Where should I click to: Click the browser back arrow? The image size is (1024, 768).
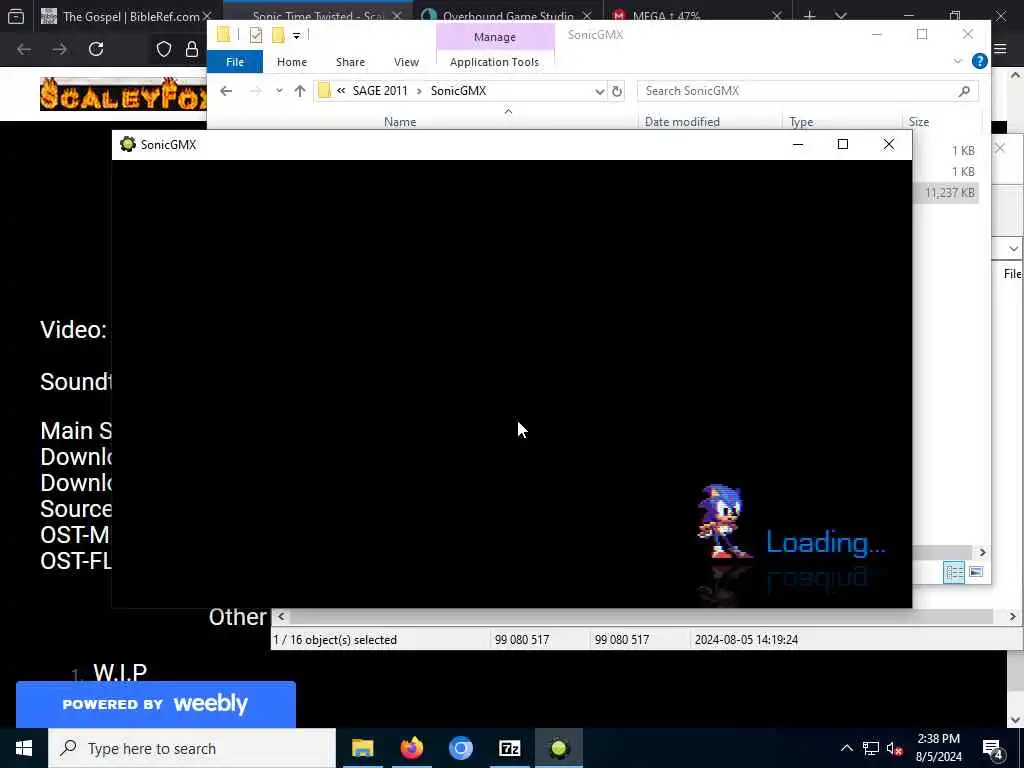(24, 49)
